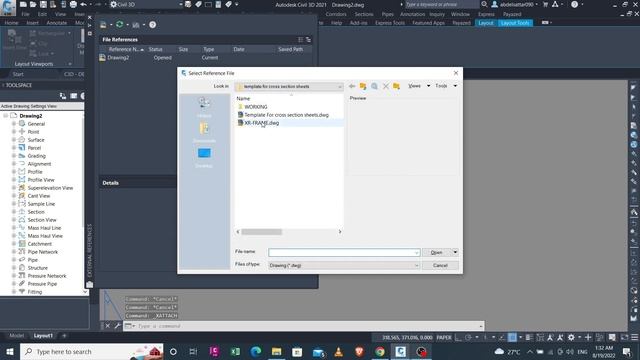Click Cancel in Select Reference File dialog
This screenshot has width=640, height=360.
[440, 265]
